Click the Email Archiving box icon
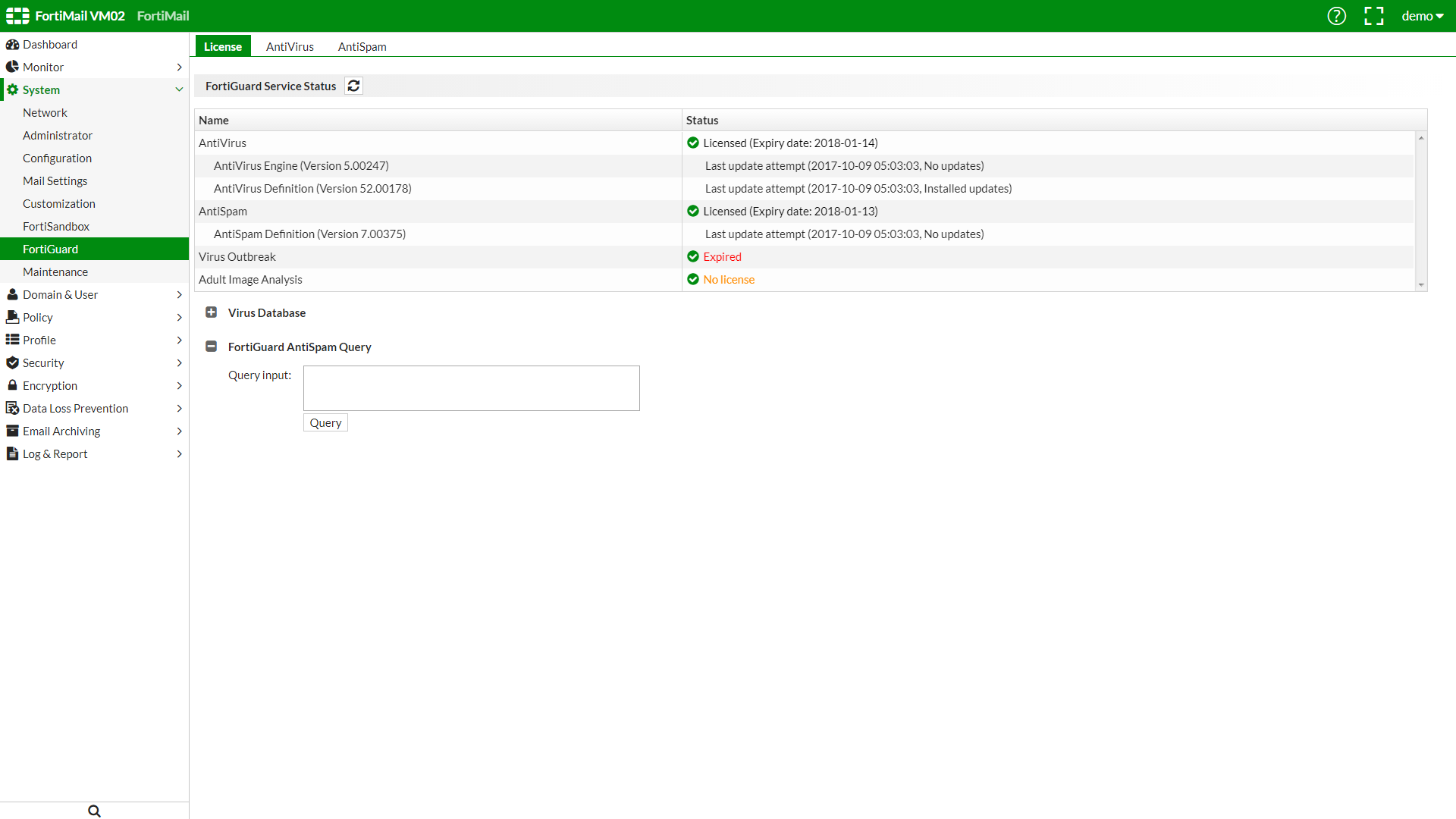Viewport: 1456px width, 819px height. (12, 431)
